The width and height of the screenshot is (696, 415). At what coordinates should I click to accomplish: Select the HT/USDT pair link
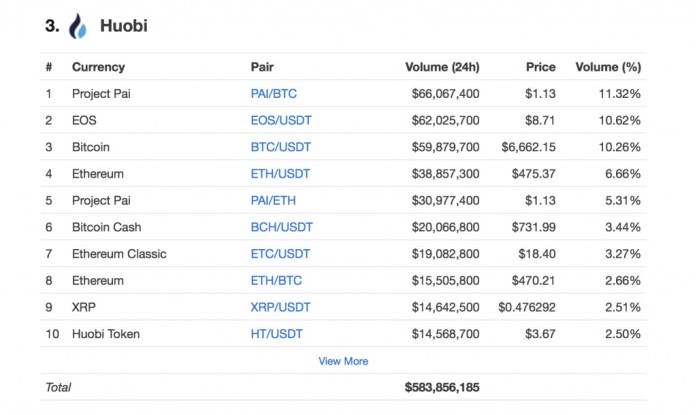277,333
